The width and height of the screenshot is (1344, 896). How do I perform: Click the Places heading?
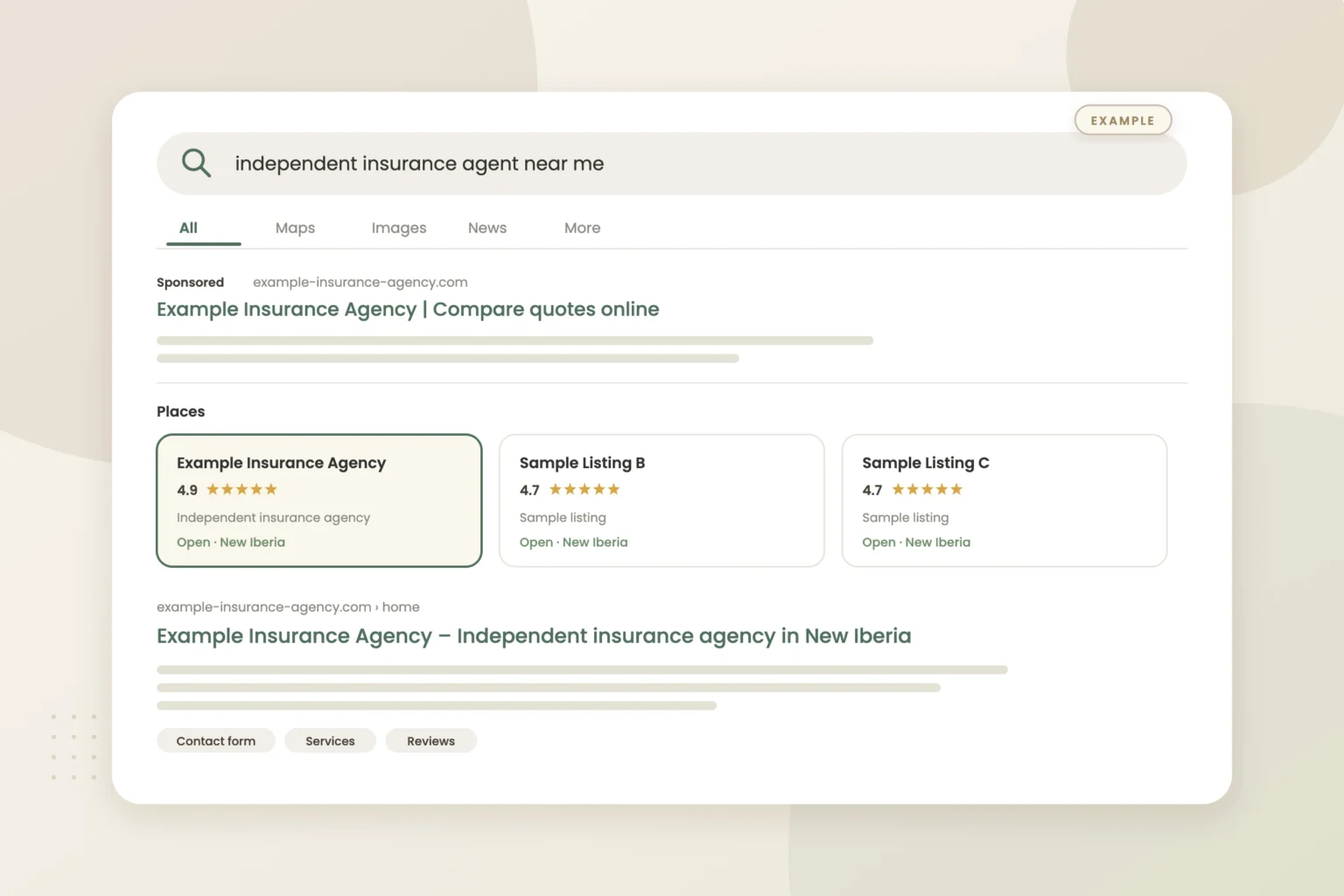click(180, 411)
